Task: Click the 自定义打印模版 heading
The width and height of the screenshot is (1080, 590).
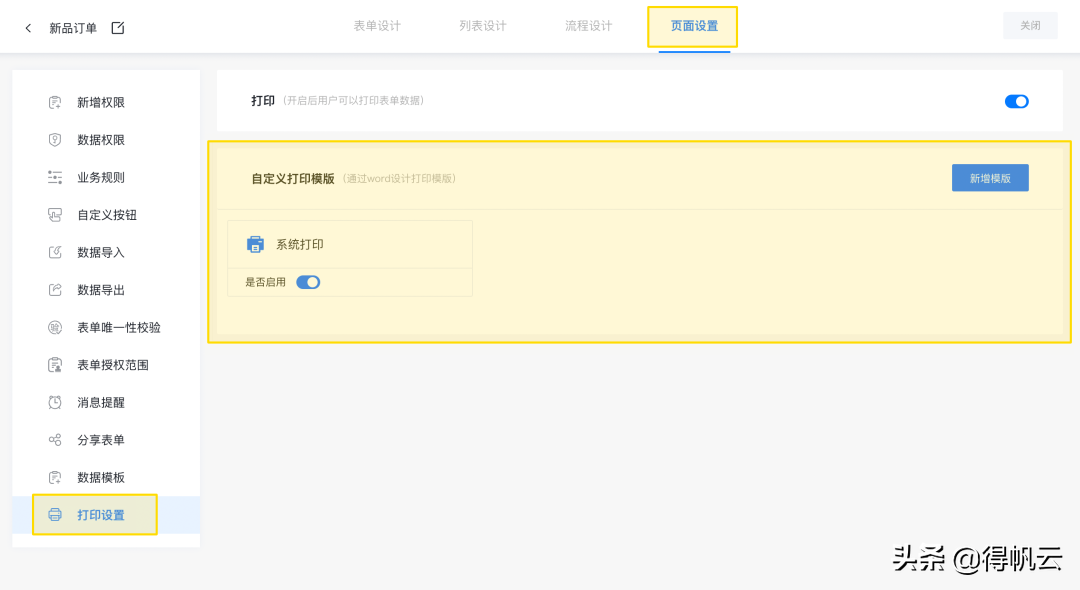Action: tap(293, 179)
